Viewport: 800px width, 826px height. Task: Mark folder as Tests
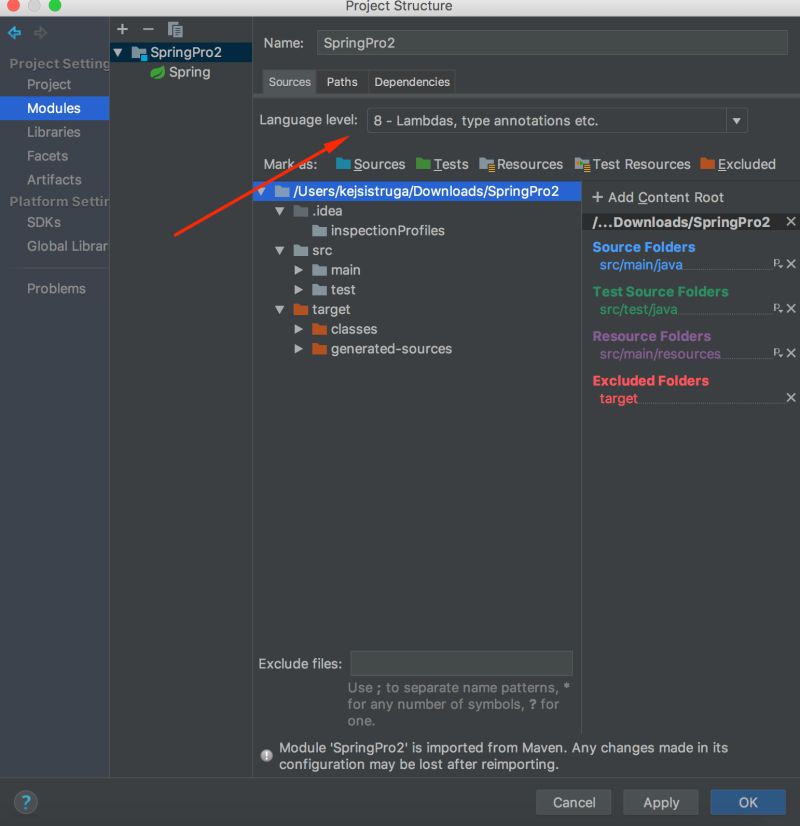pos(442,164)
